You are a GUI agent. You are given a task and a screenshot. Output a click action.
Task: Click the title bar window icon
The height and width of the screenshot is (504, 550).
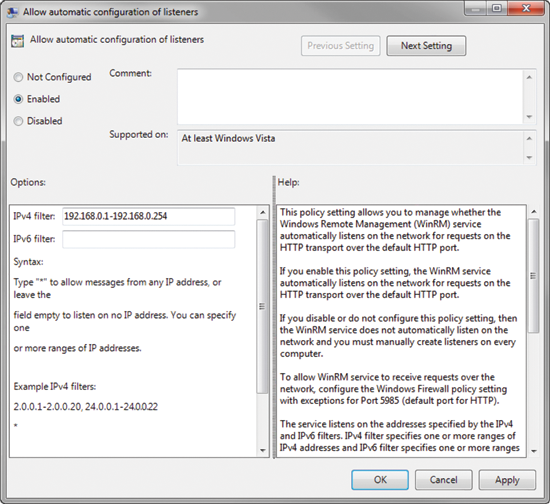click(13, 12)
